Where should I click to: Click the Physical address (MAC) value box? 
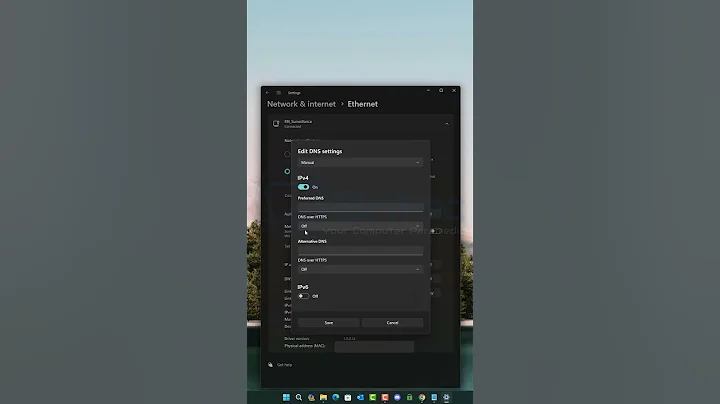[x=374, y=347]
